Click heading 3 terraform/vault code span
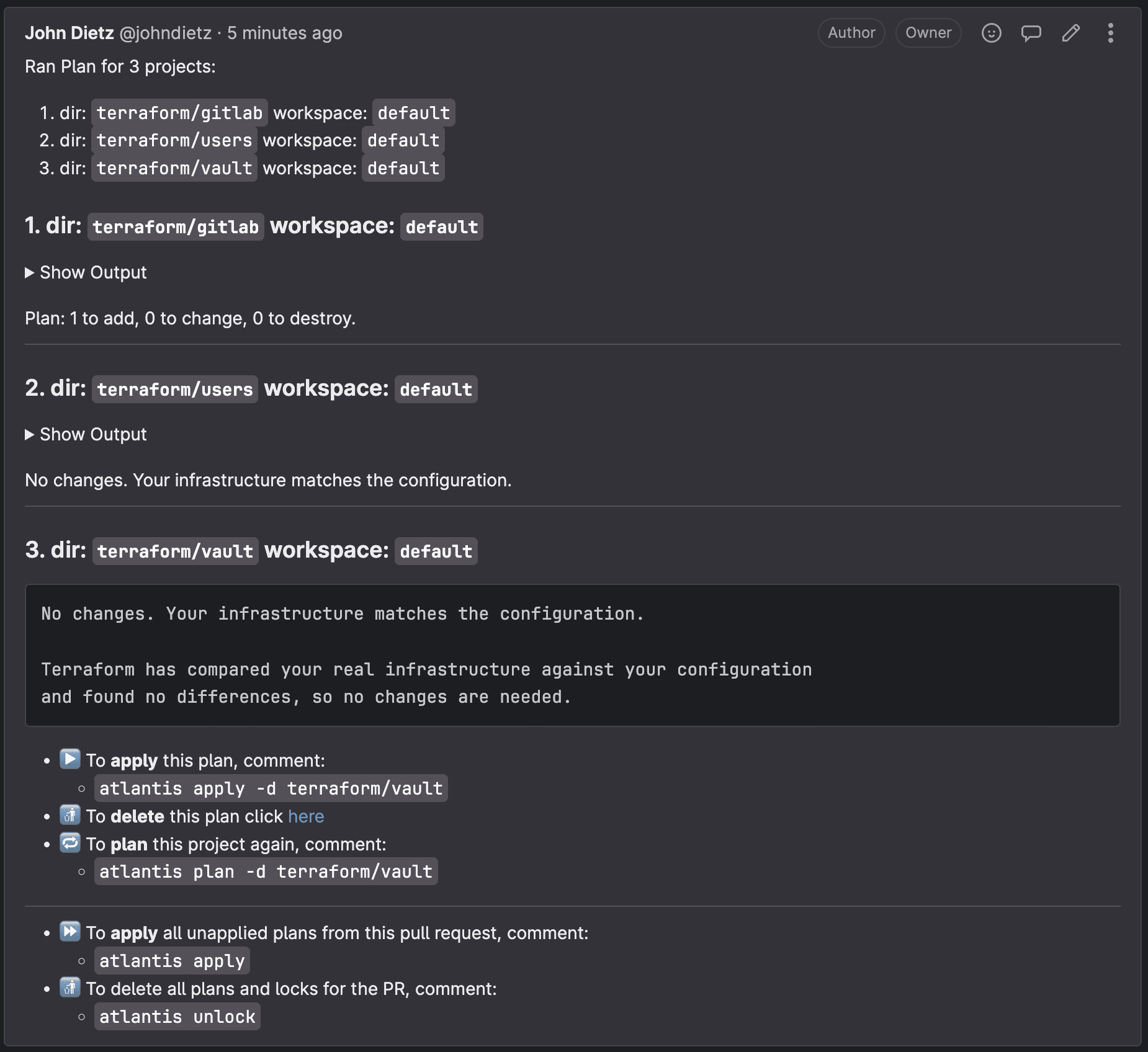The width and height of the screenshot is (1148, 1052). tap(176, 551)
